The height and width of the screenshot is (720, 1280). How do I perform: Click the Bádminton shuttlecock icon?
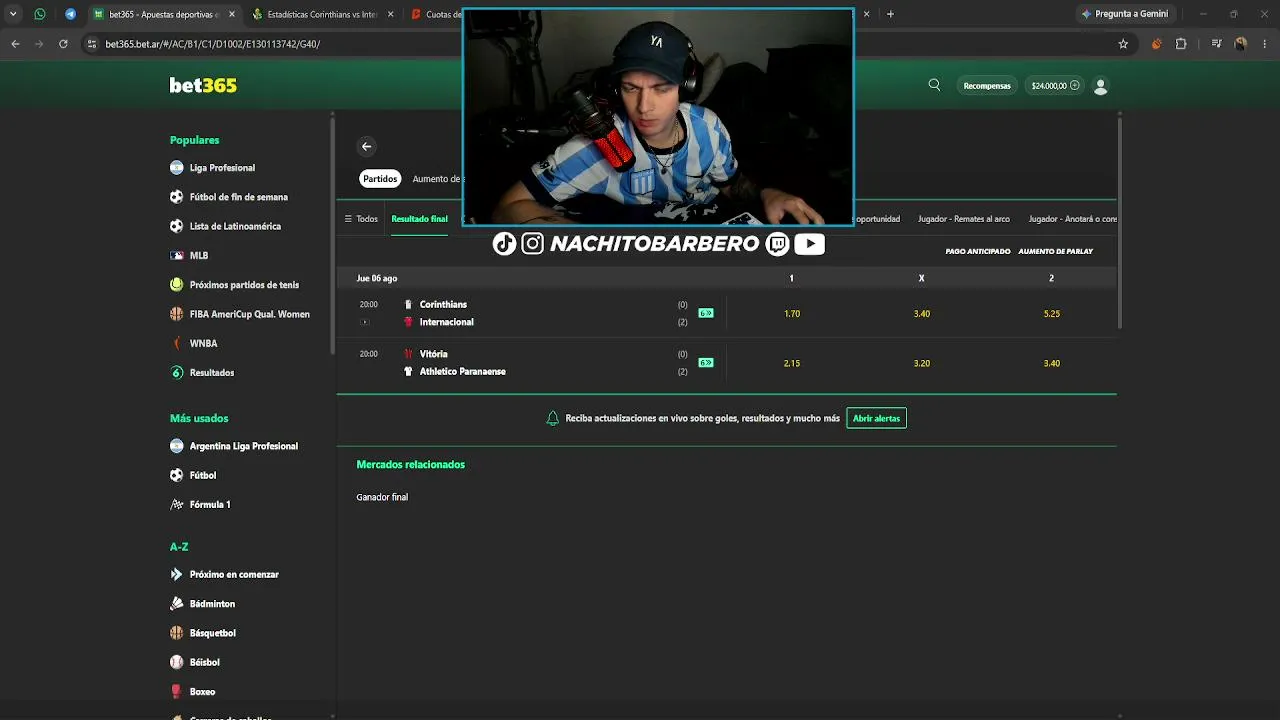point(177,604)
